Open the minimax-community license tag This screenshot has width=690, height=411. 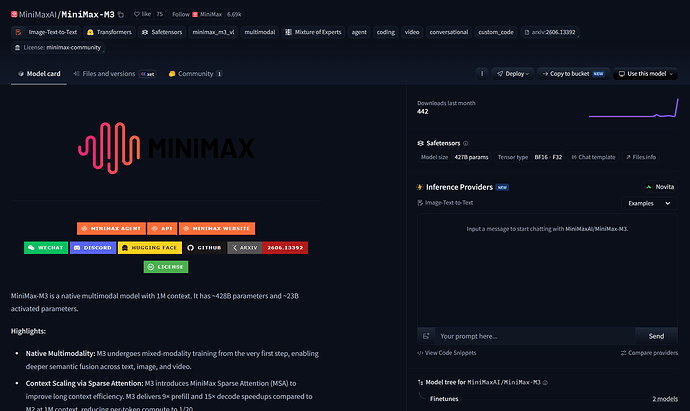58,48
